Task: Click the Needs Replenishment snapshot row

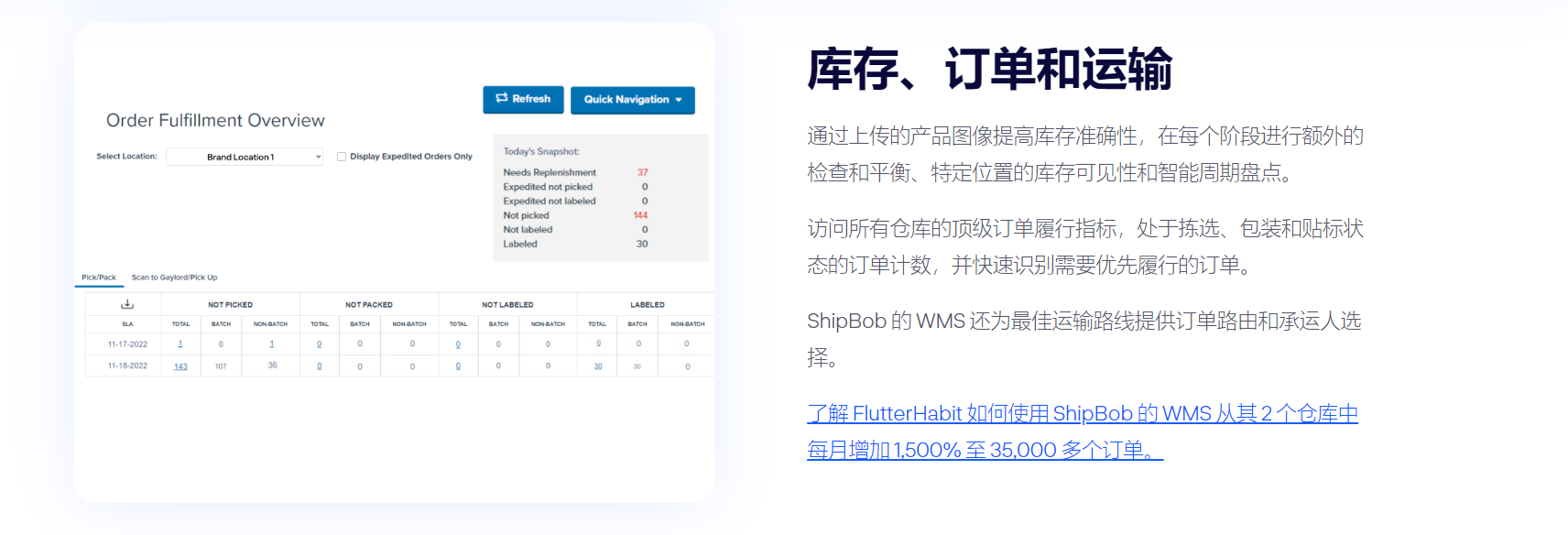Action: [575, 172]
